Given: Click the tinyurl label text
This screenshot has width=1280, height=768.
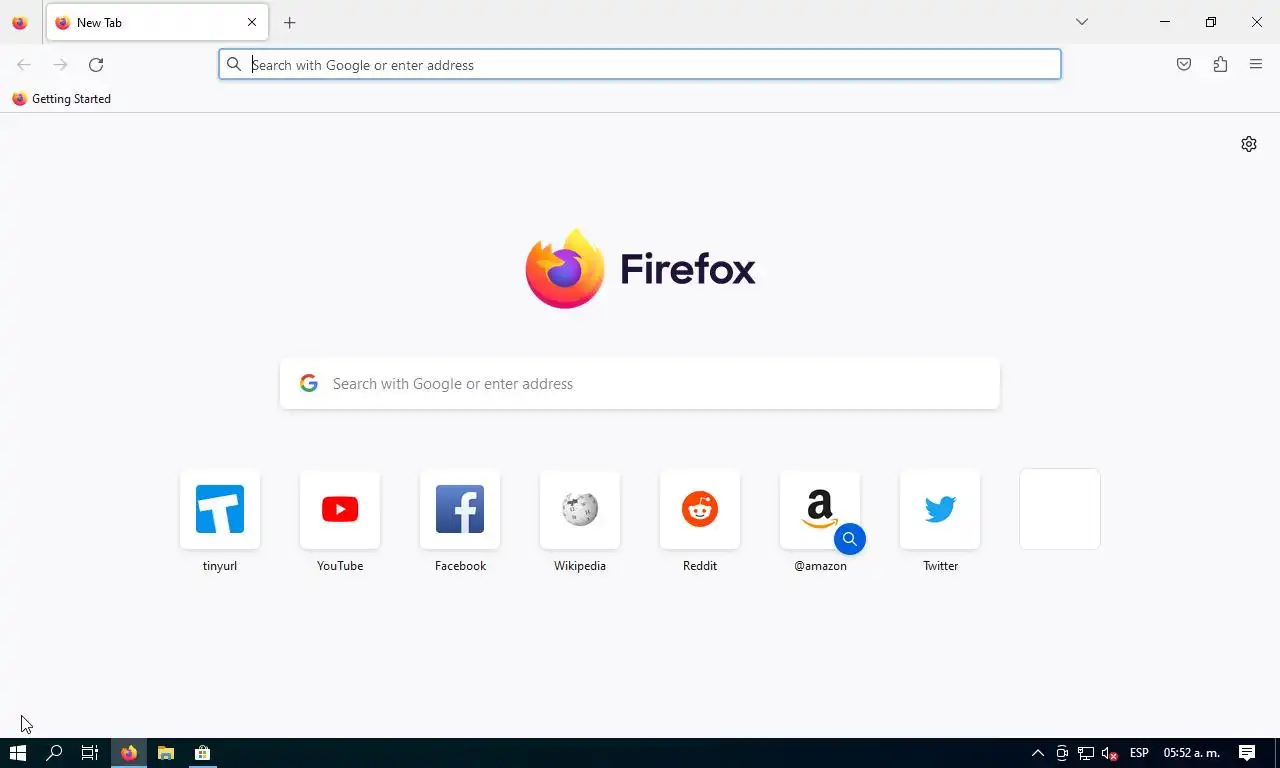Looking at the screenshot, I should pyautogui.click(x=220, y=566).
